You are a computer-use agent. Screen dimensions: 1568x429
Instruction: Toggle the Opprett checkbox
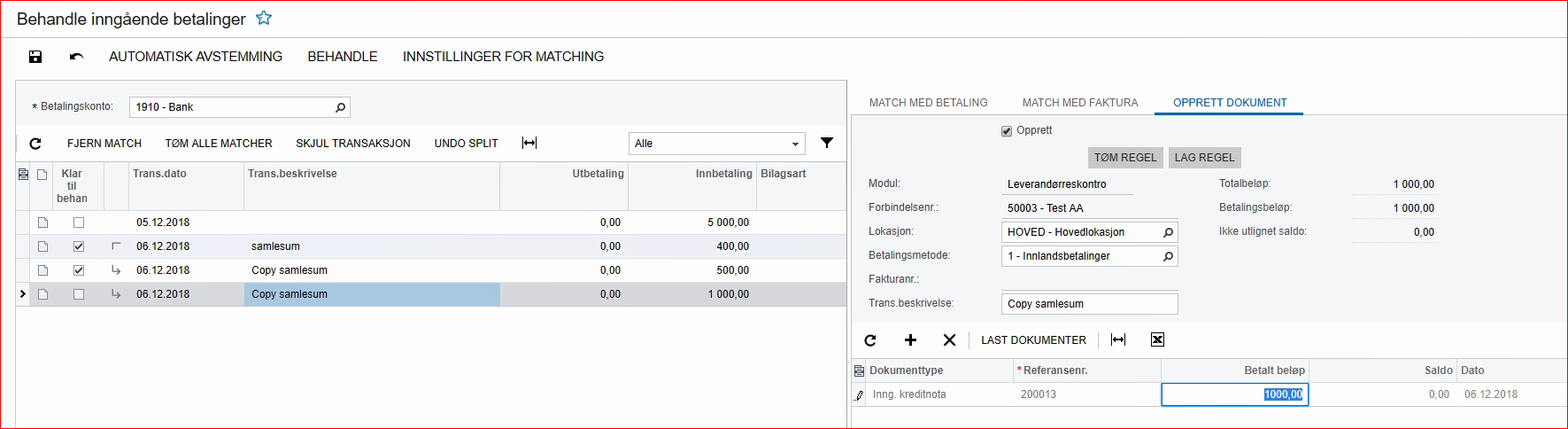[x=1007, y=131]
